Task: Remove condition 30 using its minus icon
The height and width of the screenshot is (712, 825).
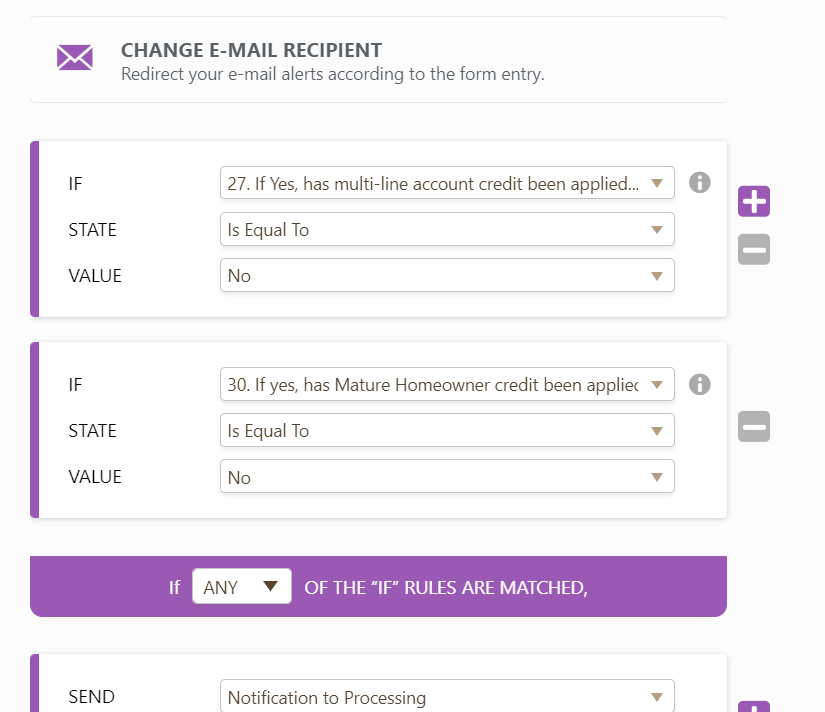Action: [x=753, y=426]
